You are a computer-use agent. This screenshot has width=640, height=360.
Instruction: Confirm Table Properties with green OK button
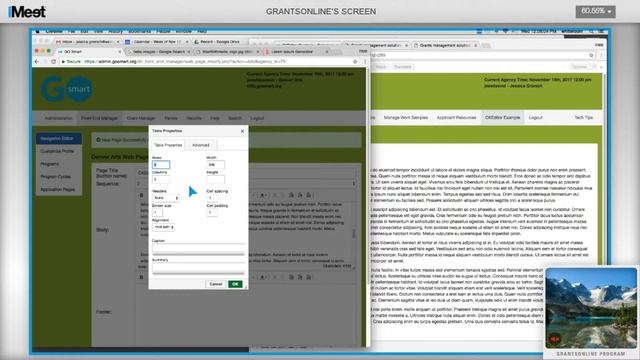235,284
